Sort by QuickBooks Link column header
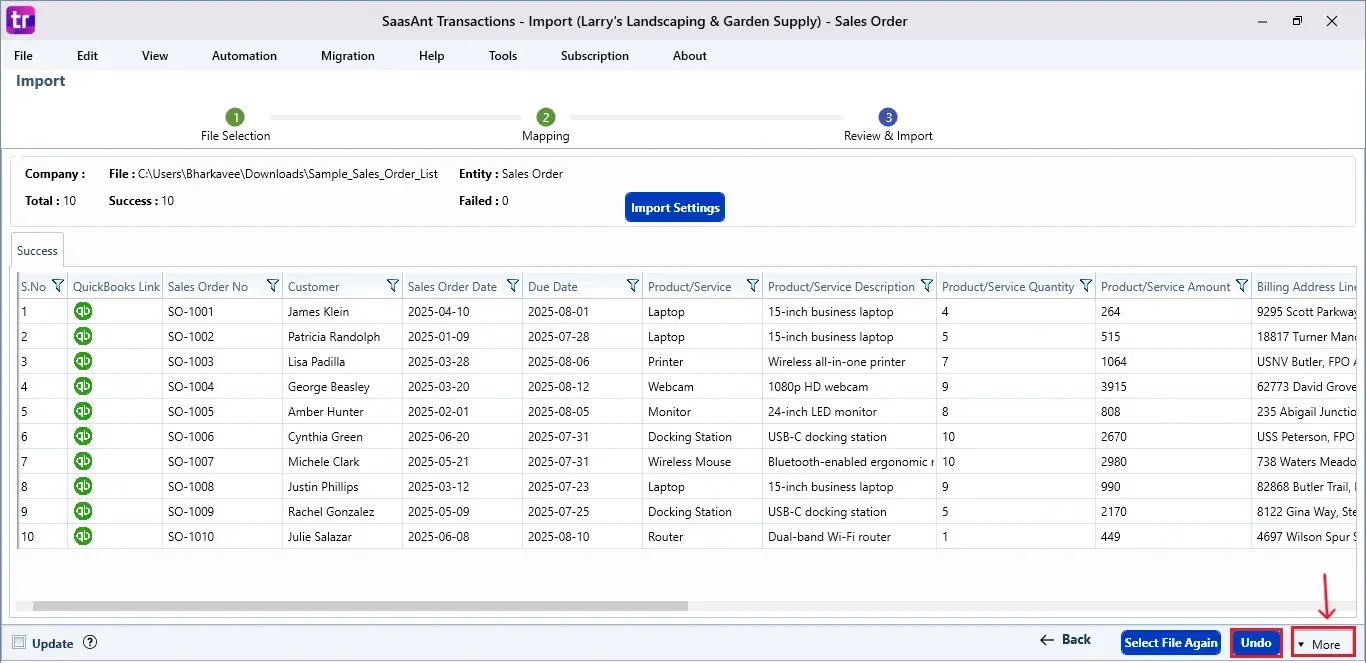 tap(116, 287)
